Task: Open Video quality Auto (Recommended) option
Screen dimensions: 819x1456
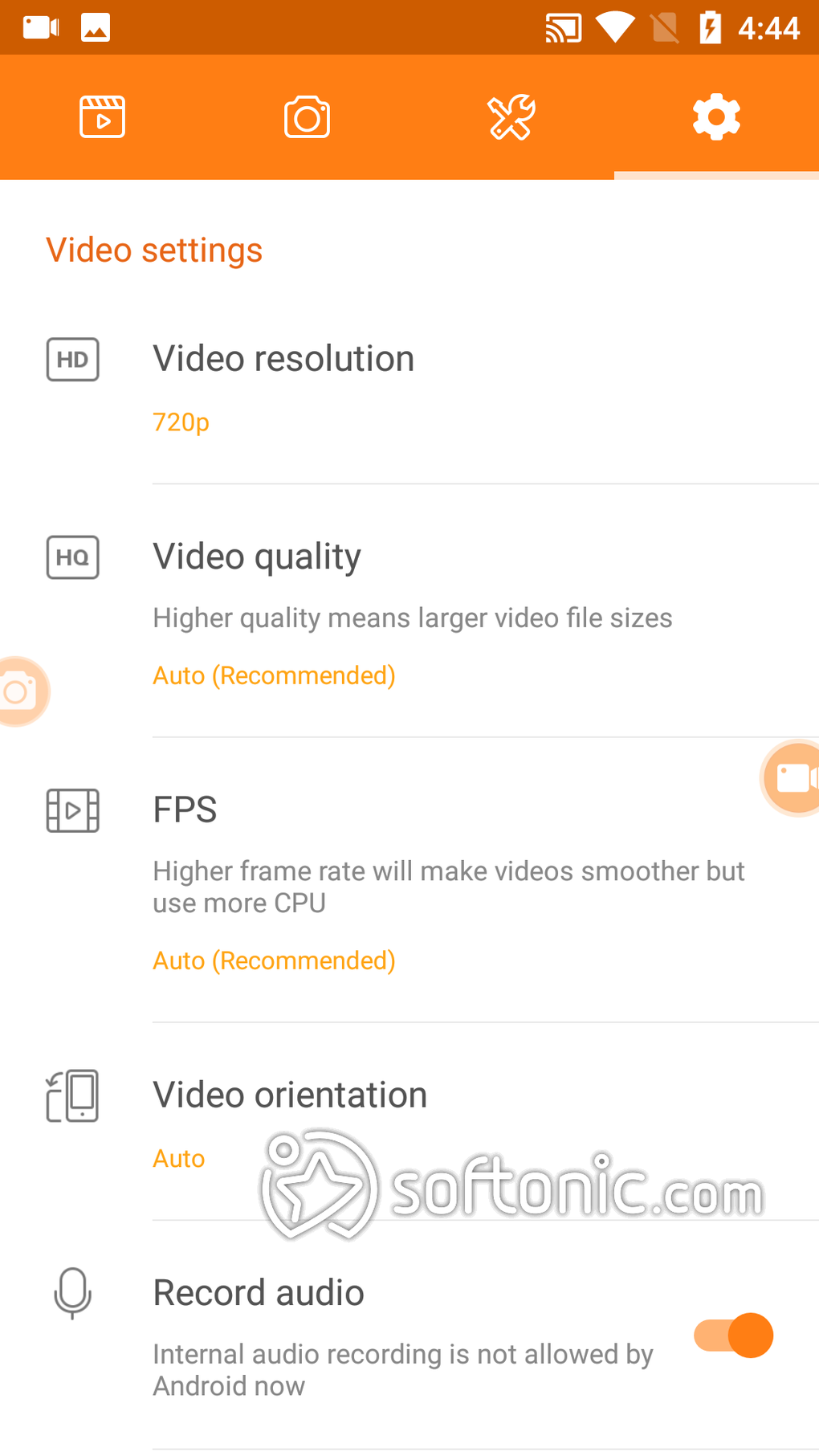Action: click(x=274, y=676)
